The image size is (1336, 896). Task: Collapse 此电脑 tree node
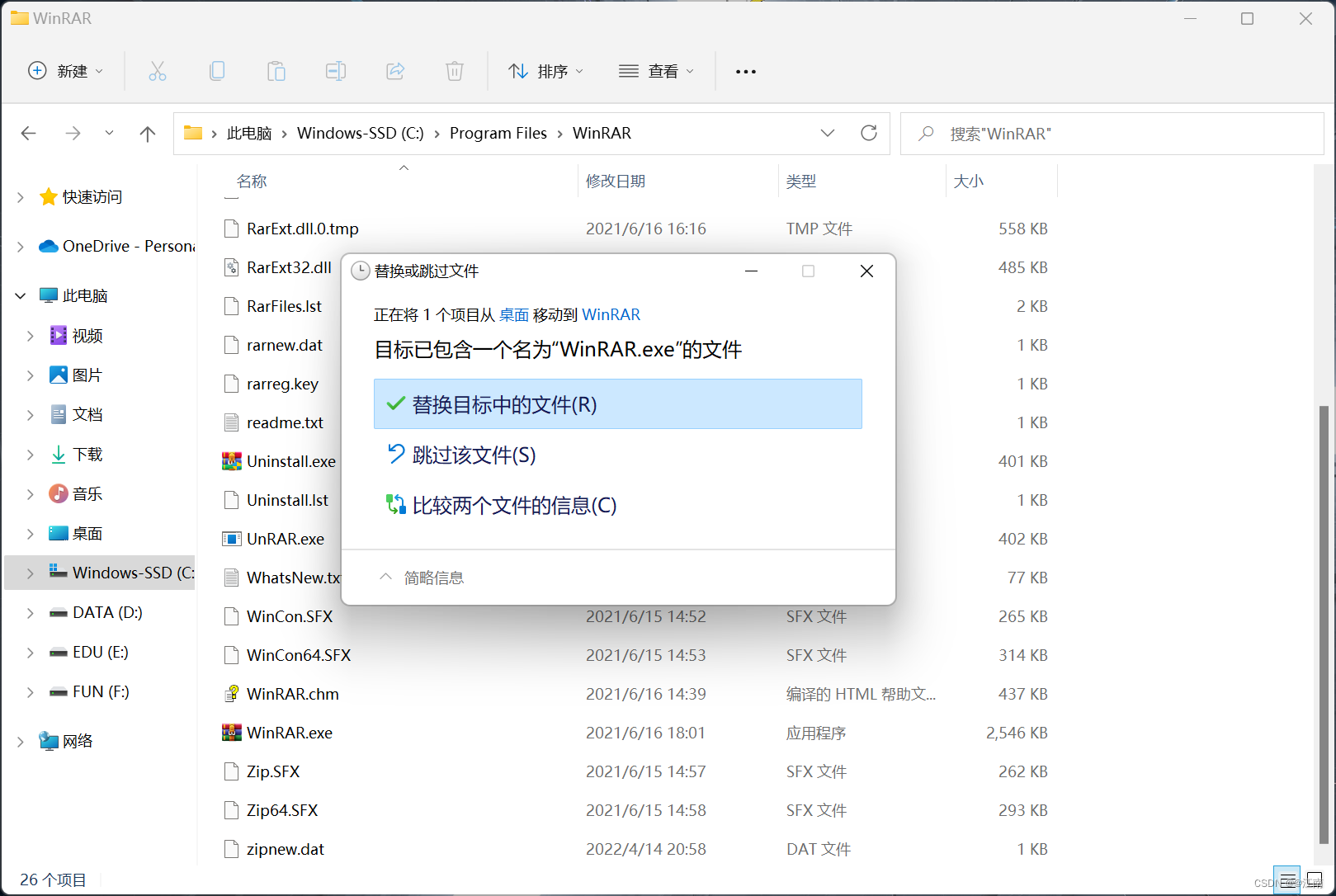pos(21,295)
